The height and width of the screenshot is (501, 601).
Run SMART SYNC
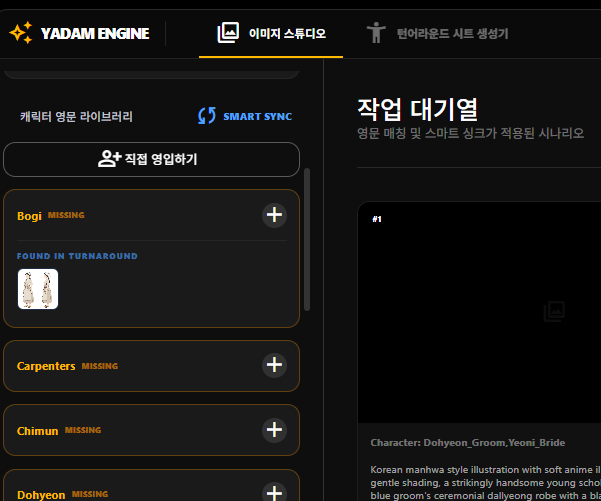[x=245, y=116]
